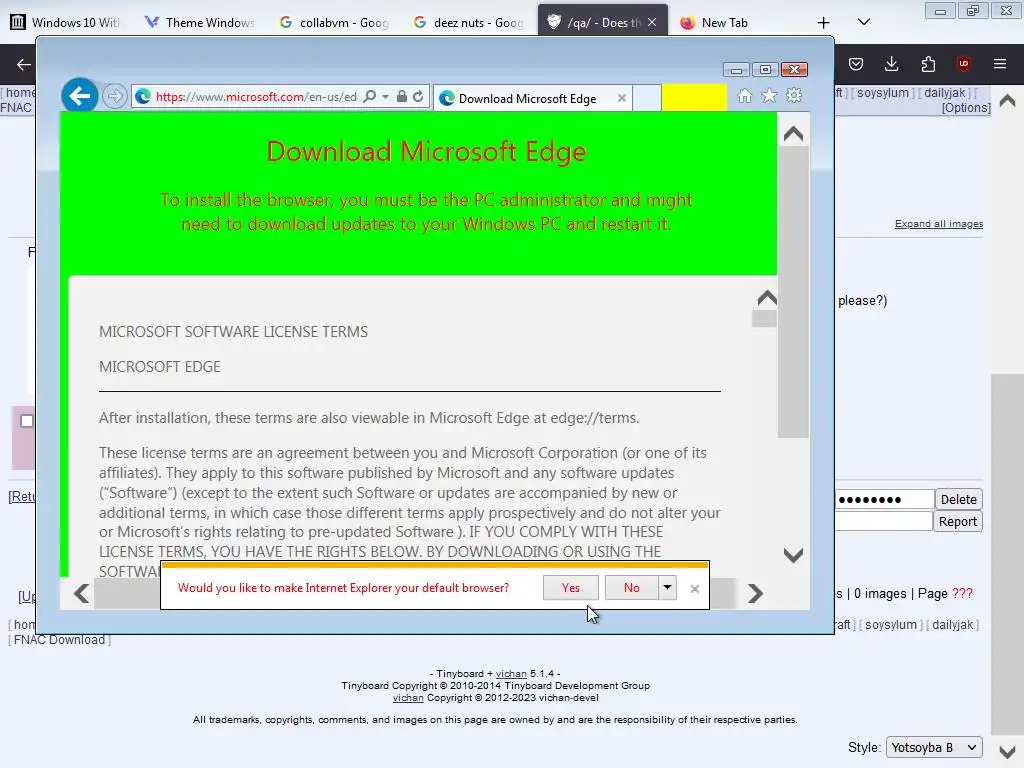This screenshot has height=768, width=1024.
Task: Click reason field next to Report
Action: pos(884,521)
